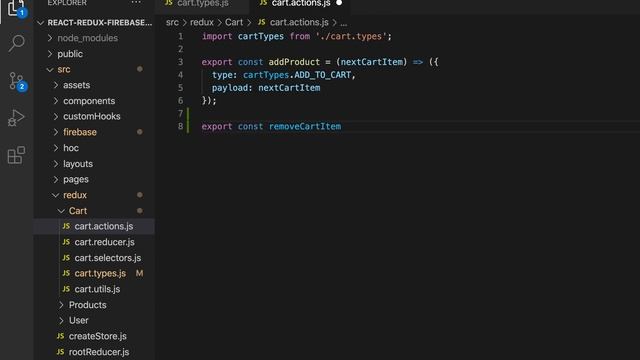This screenshot has height=360, width=640.
Task: Click JS icon of rootReducer.js
Action: [60, 351]
